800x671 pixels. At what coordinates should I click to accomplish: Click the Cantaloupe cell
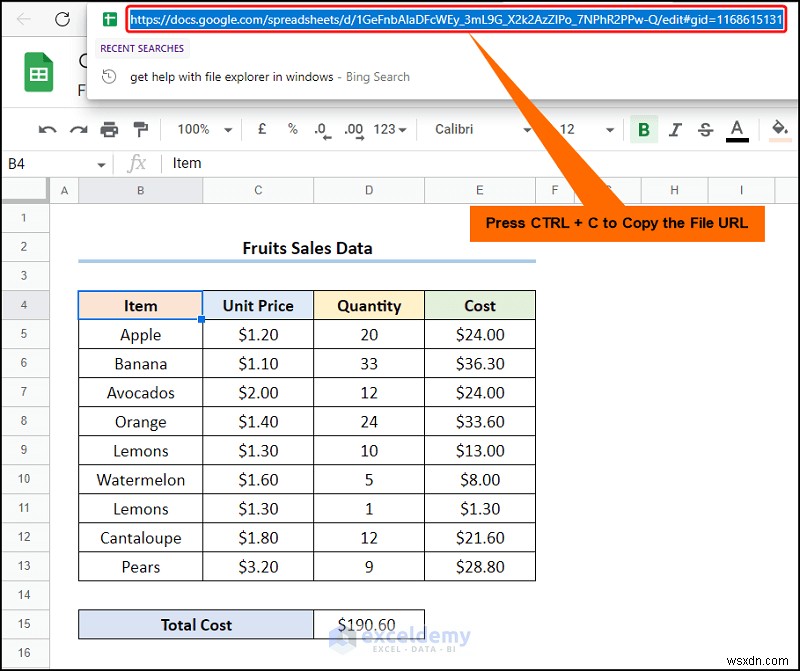coord(140,538)
